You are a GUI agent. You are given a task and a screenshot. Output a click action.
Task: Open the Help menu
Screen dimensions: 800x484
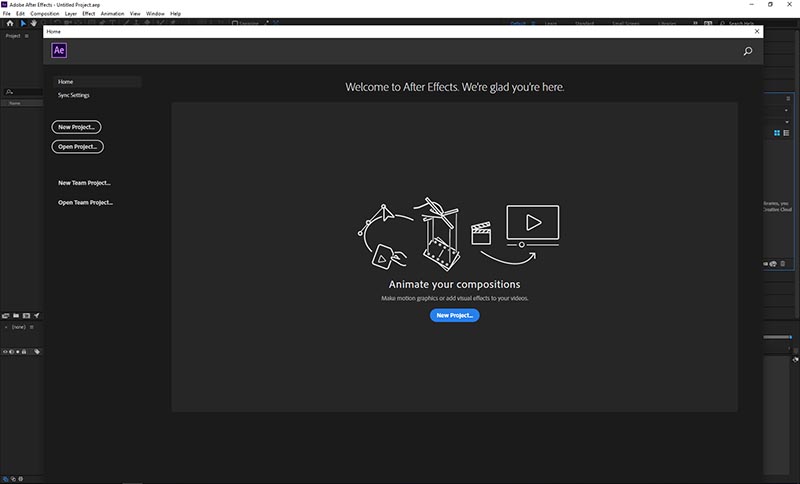tap(176, 14)
